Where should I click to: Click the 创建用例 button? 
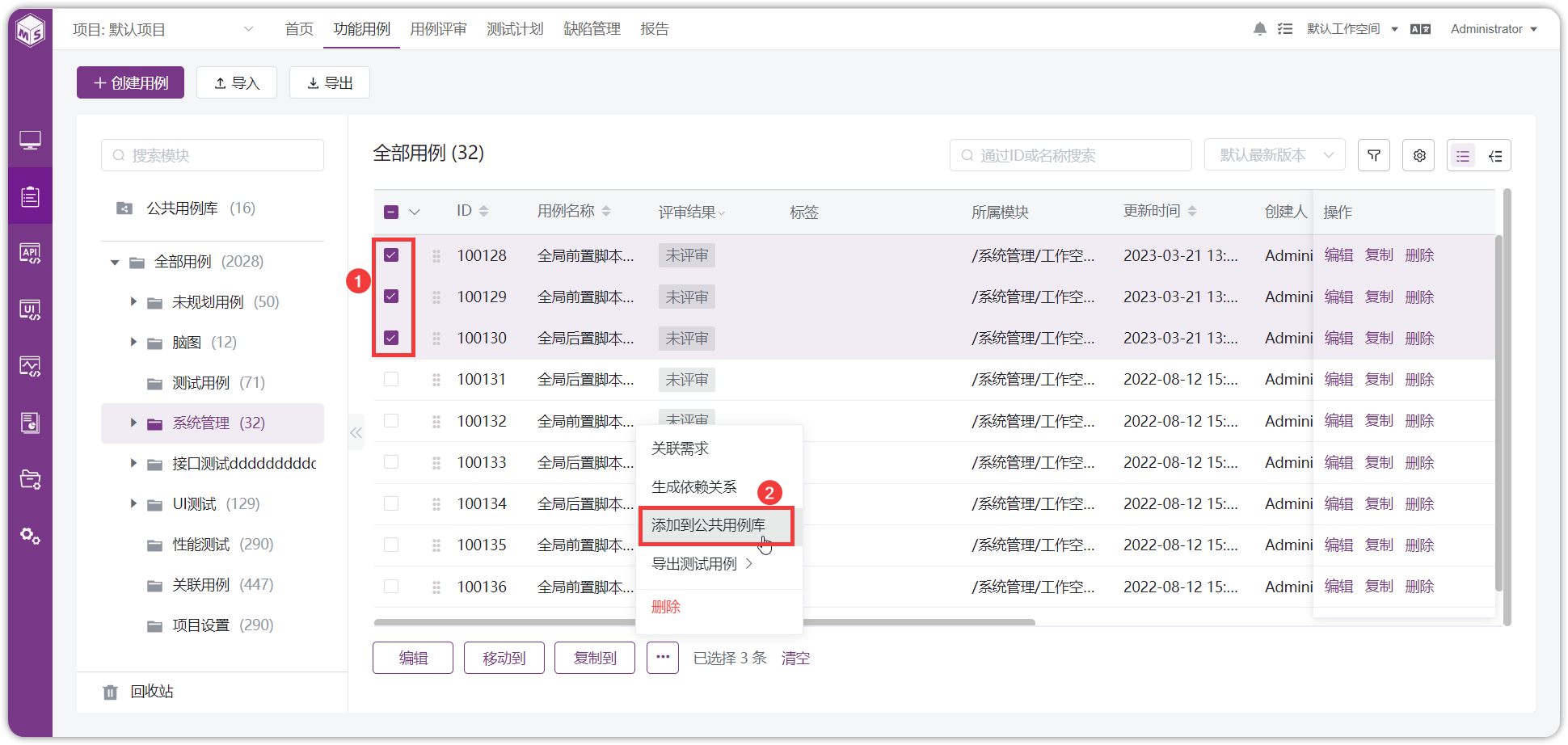click(130, 82)
